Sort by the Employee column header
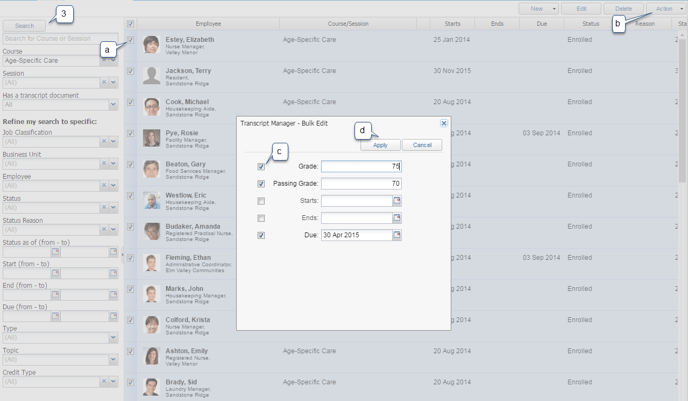 pos(208,24)
